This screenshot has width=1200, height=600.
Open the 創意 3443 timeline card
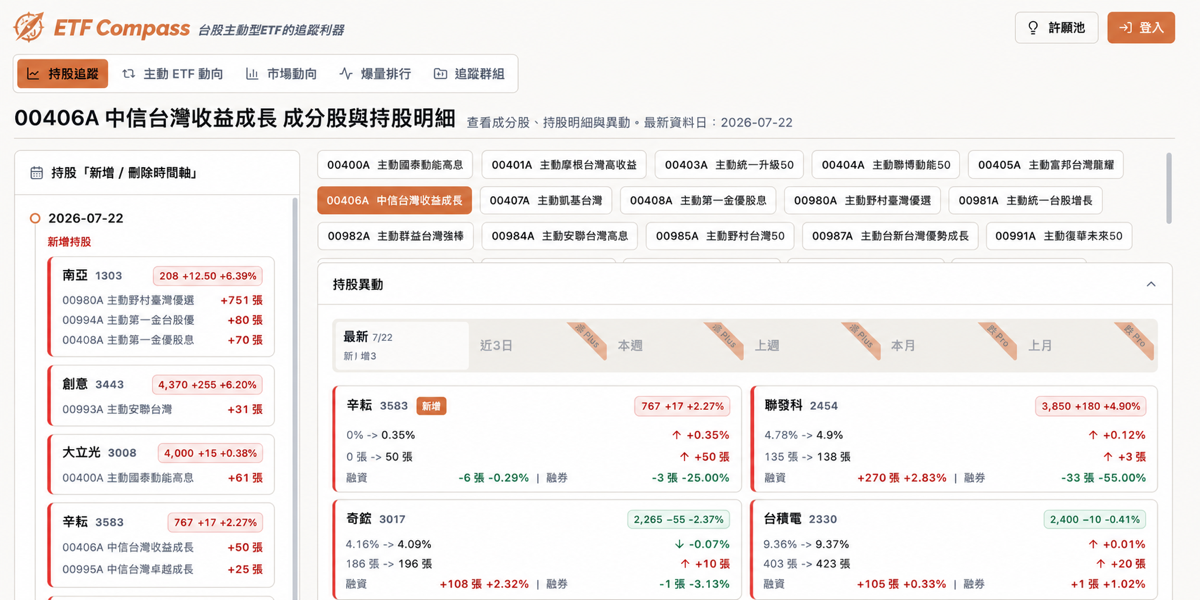click(161, 395)
